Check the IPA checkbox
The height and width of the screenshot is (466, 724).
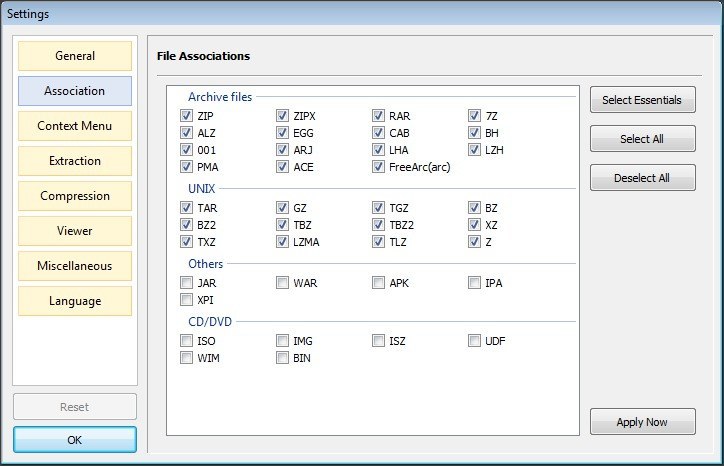(x=474, y=283)
